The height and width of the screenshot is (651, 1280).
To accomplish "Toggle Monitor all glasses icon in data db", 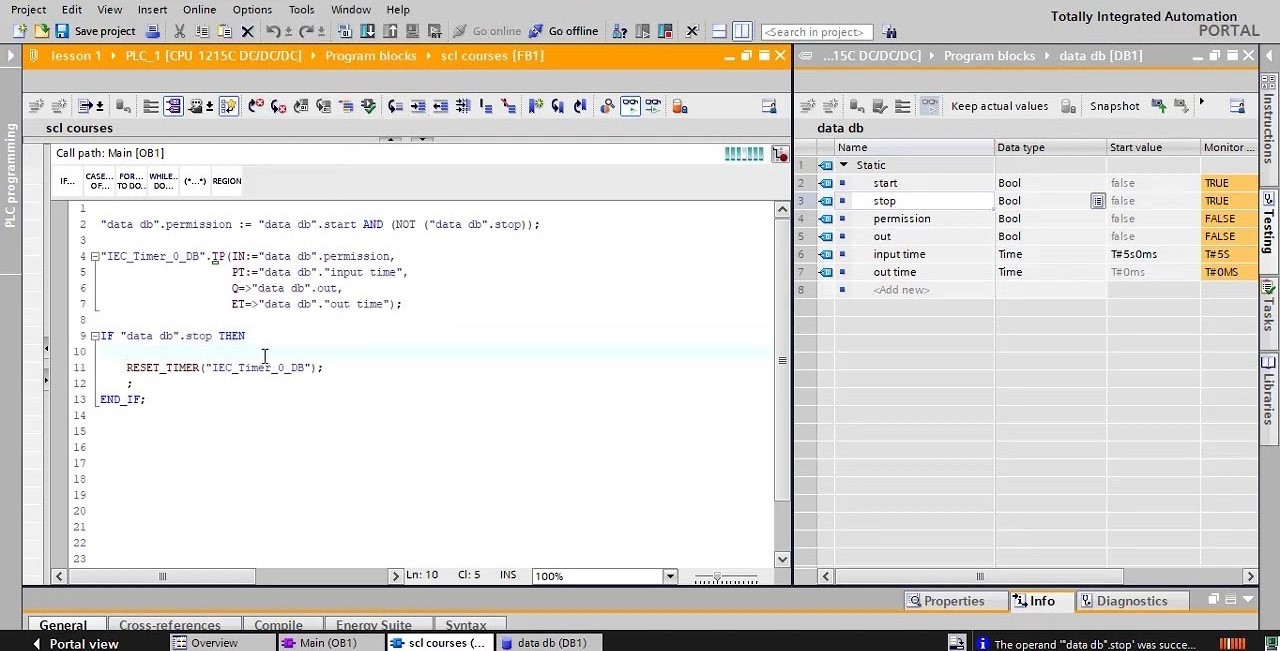I will (929, 106).
